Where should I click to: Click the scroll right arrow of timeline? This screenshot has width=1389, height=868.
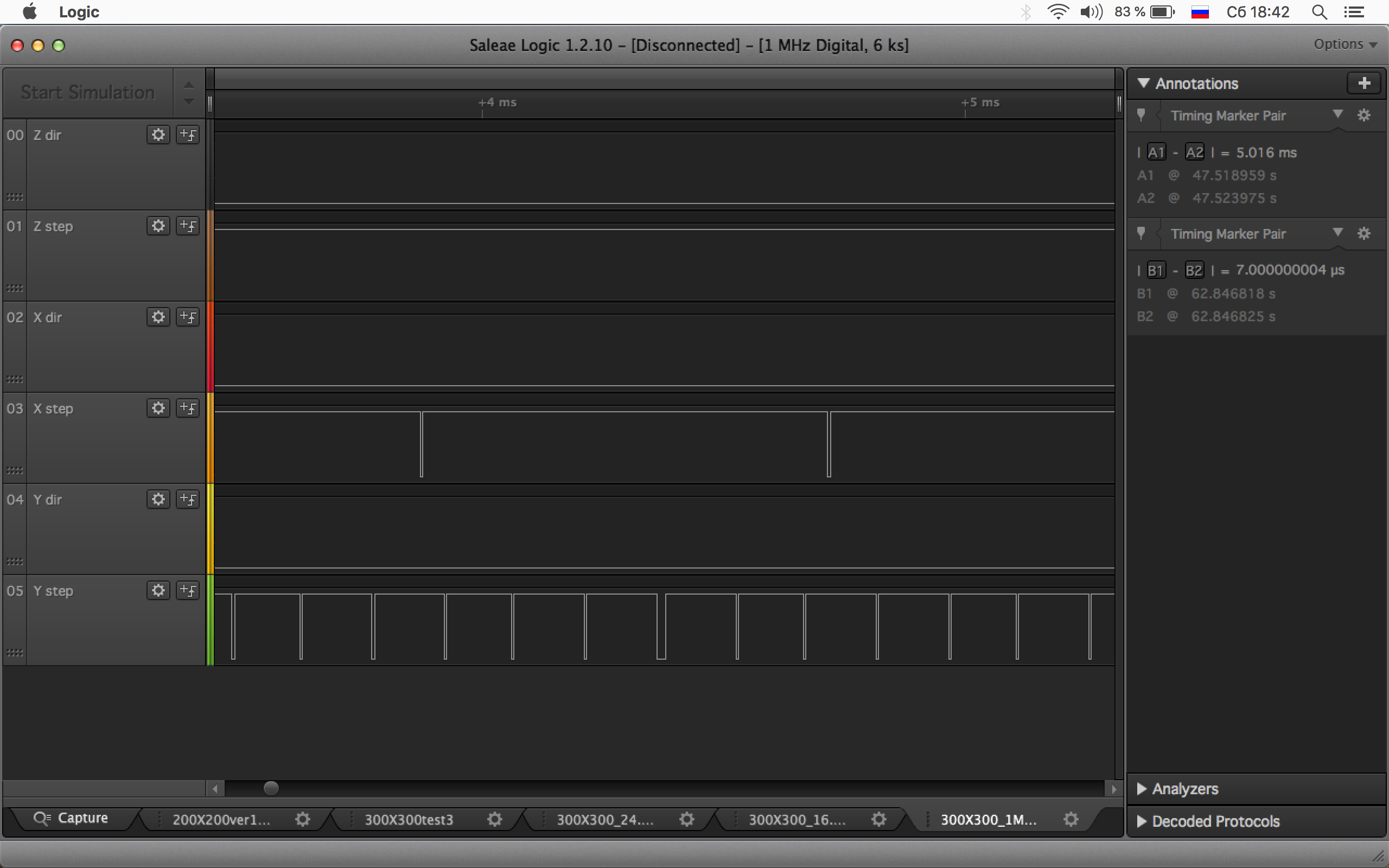(x=1113, y=789)
